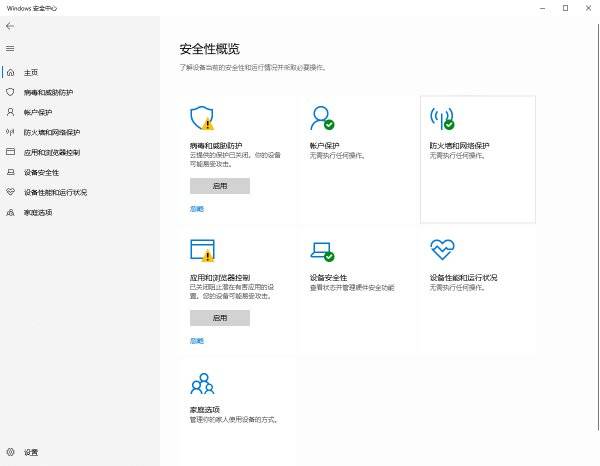Click the settings gear icon in the sidebar

click(11, 452)
